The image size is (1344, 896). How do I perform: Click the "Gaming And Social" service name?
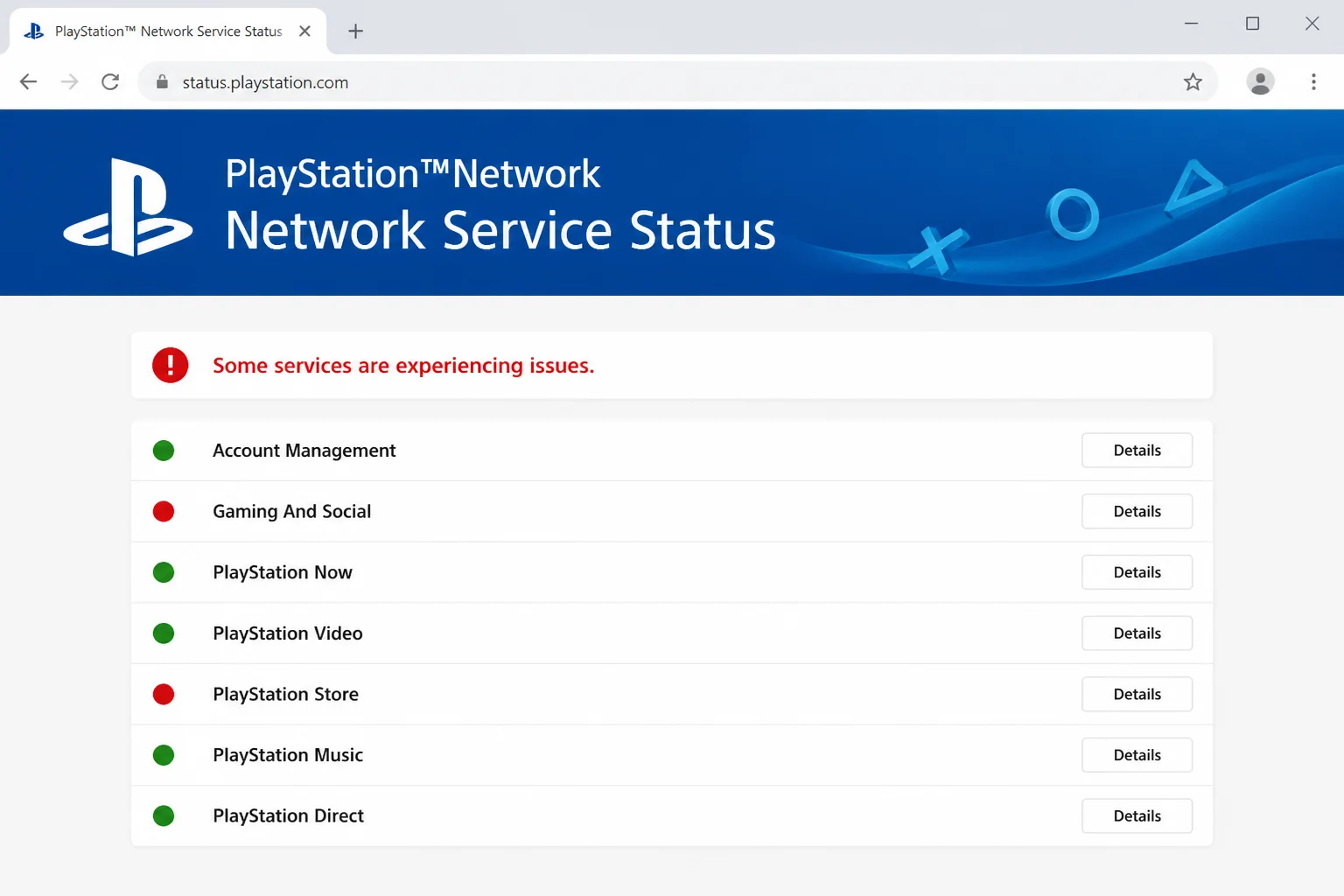tap(292, 512)
